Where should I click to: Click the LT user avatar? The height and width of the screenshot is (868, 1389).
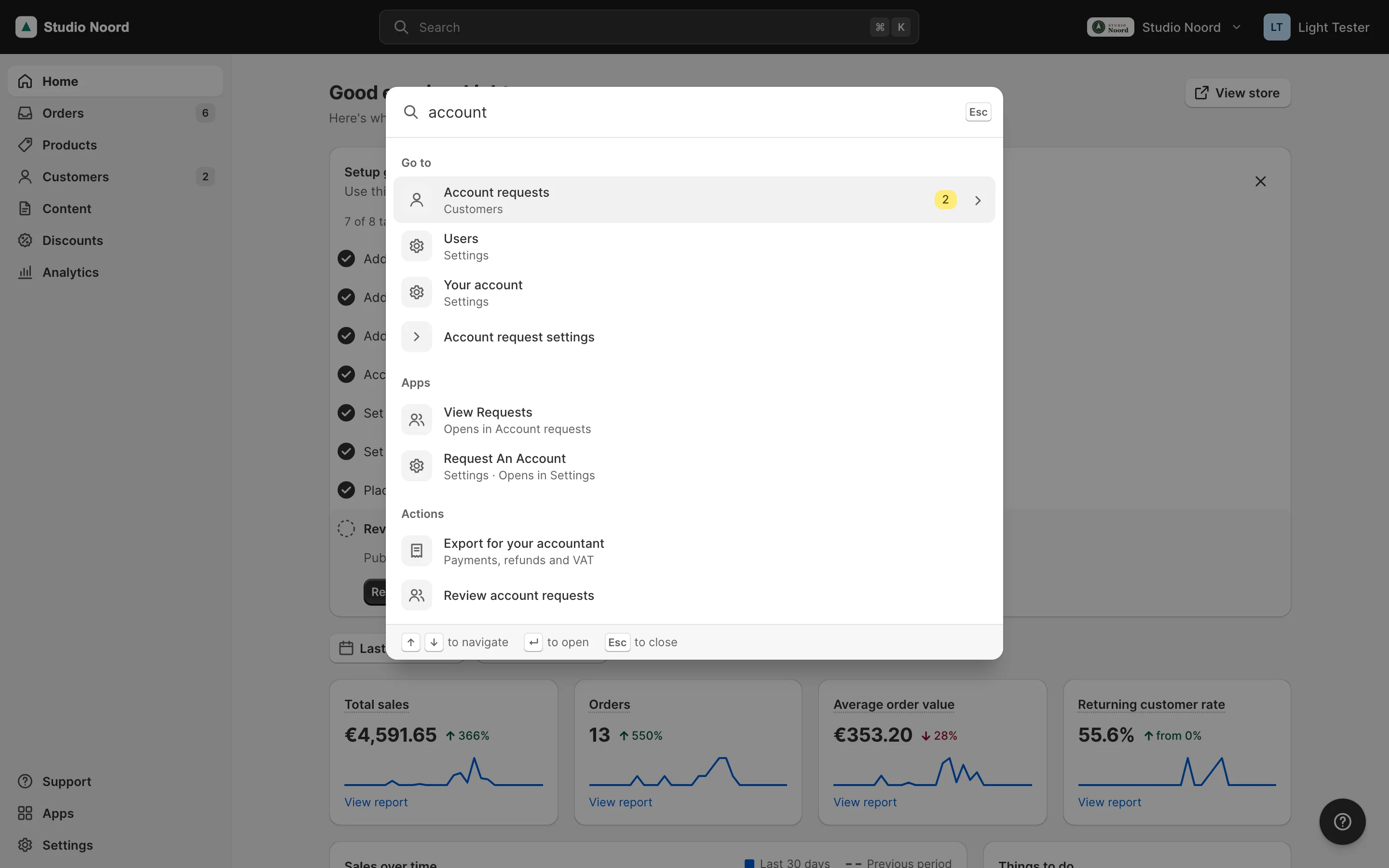pos(1277,27)
